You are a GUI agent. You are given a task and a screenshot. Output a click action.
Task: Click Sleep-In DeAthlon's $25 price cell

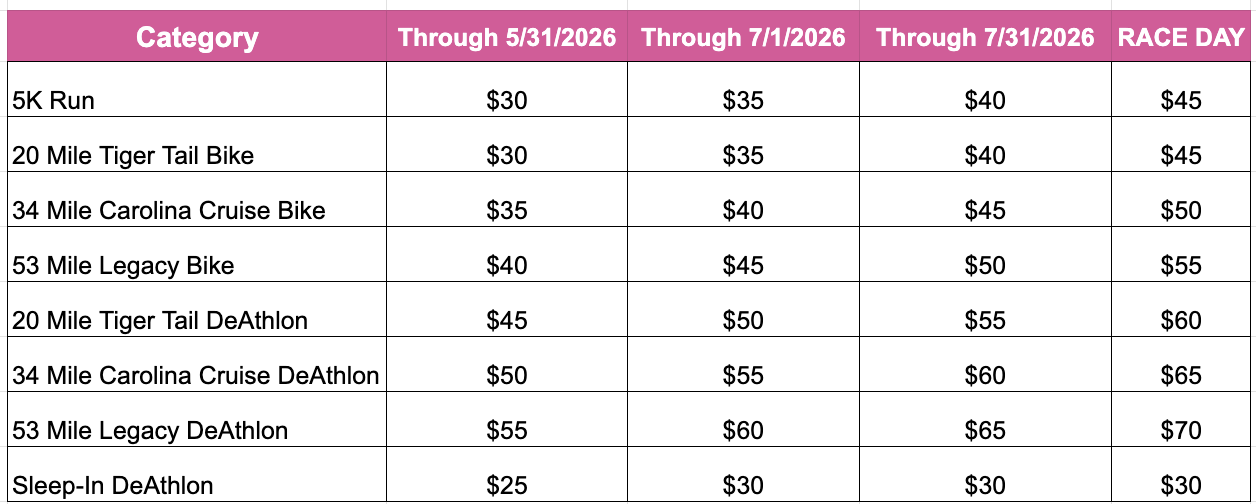(x=506, y=486)
